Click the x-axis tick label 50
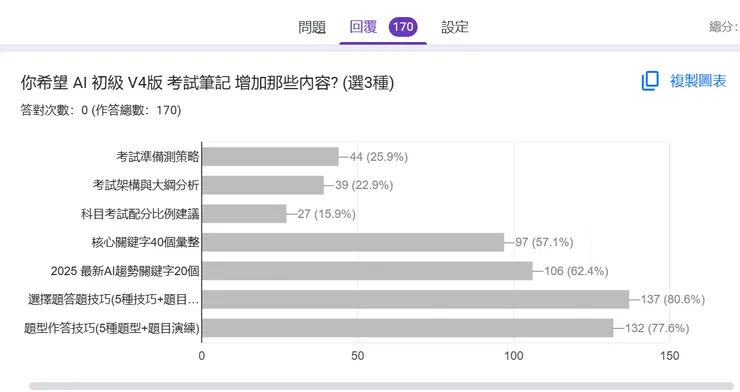This screenshot has width=740, height=392. (358, 356)
